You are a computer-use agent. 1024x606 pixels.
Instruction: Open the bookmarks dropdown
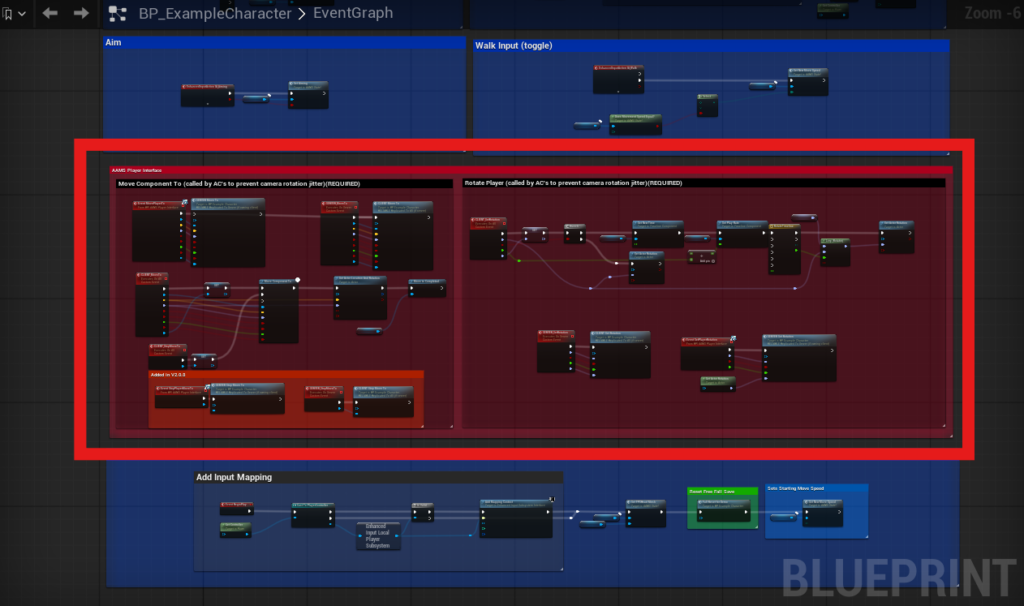pyautogui.click(x=14, y=14)
